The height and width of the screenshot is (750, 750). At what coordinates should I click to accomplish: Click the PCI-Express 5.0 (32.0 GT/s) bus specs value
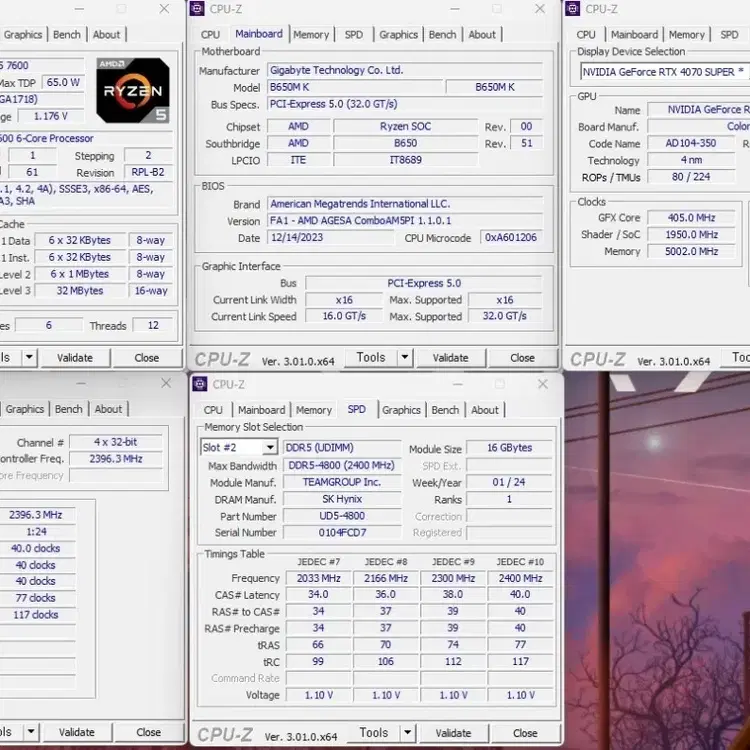405,104
